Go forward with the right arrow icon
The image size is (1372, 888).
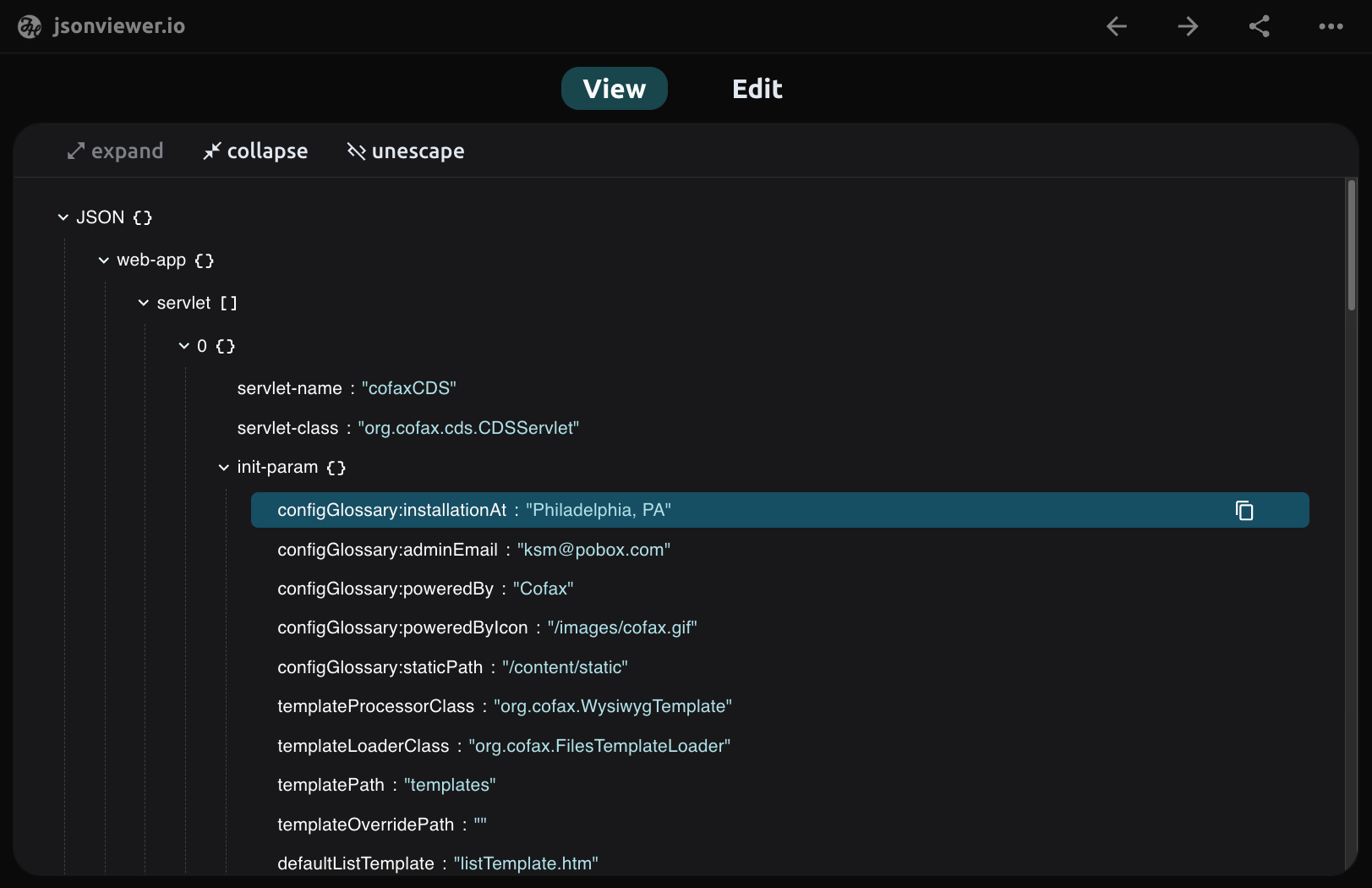click(x=1188, y=26)
